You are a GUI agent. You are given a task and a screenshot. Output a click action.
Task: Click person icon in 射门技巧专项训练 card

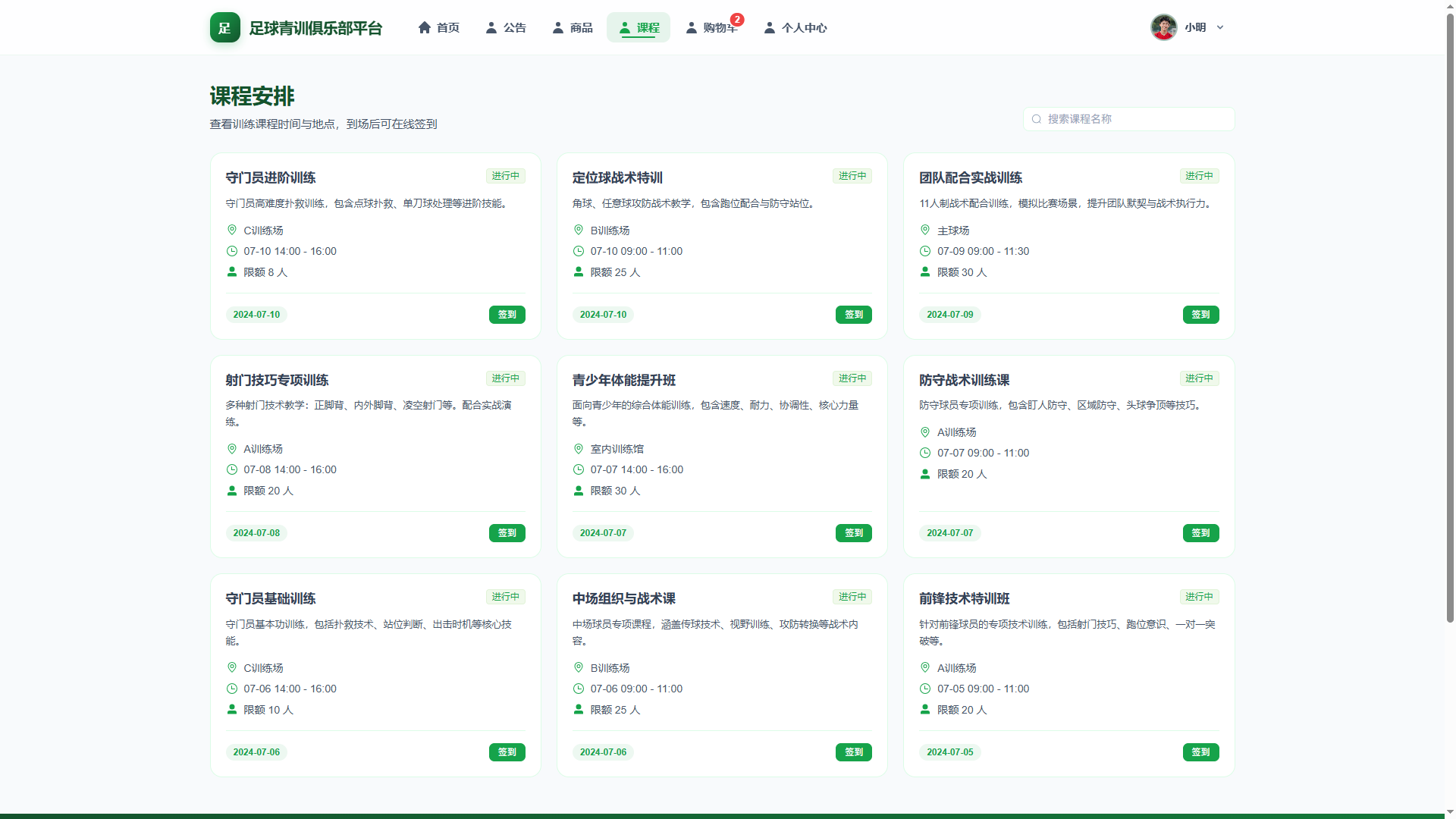(x=232, y=491)
